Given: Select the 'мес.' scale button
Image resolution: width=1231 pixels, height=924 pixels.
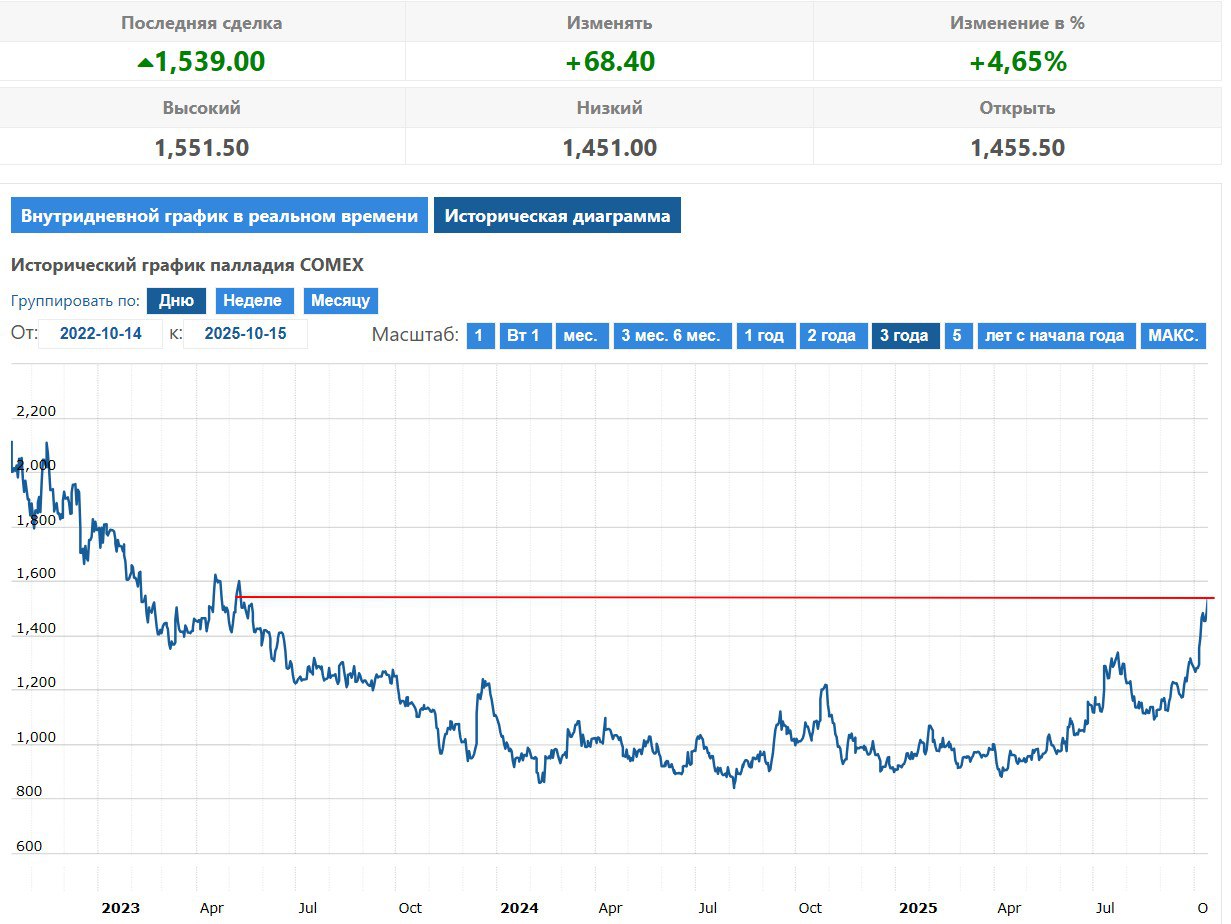Looking at the screenshot, I should tap(580, 336).
